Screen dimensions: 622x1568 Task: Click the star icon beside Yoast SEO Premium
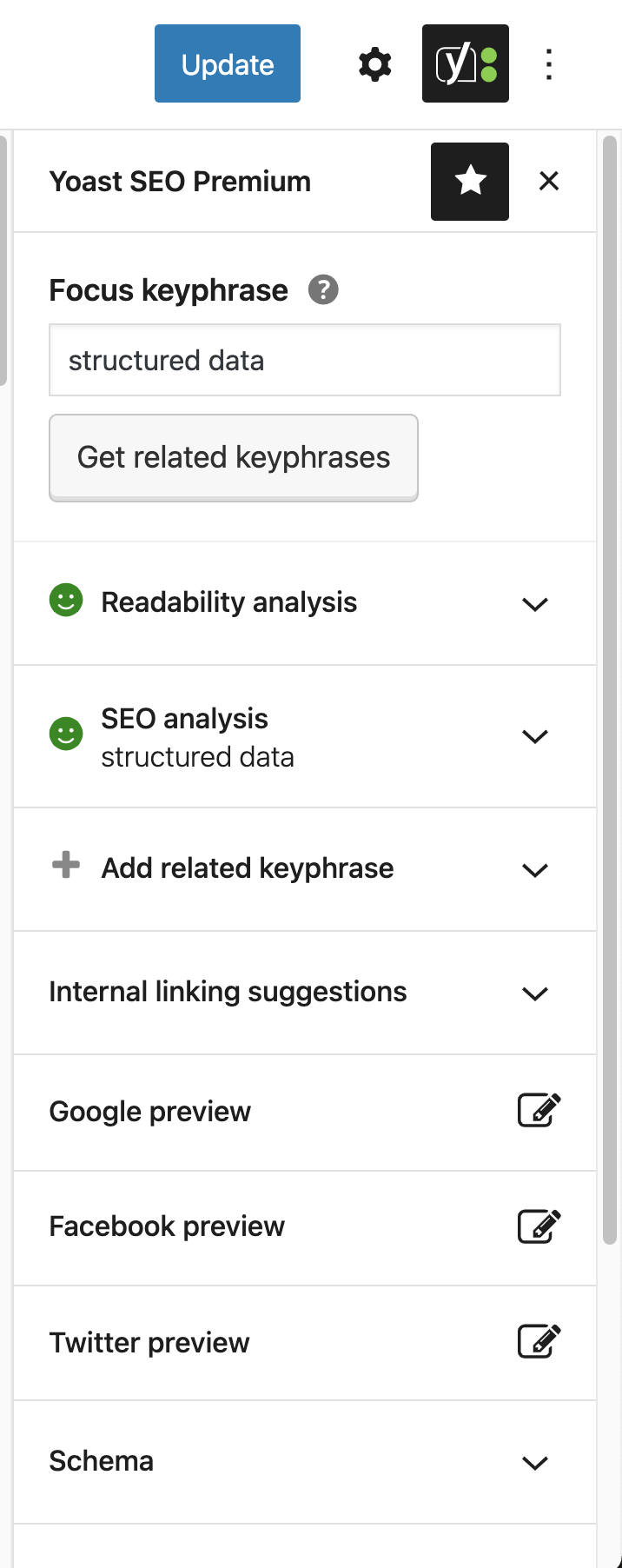pyautogui.click(x=470, y=182)
